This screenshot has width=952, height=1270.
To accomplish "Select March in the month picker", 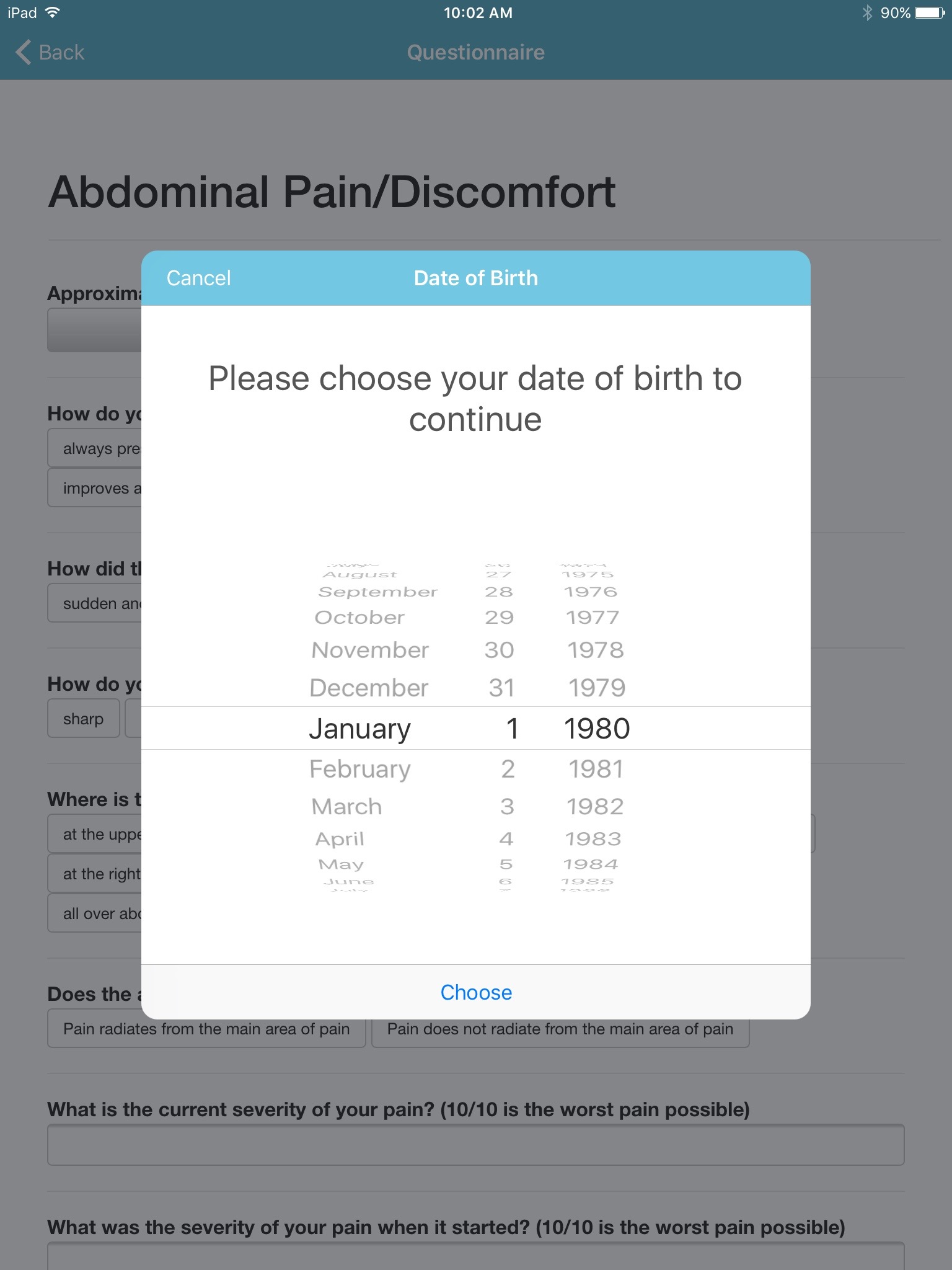I will [346, 806].
